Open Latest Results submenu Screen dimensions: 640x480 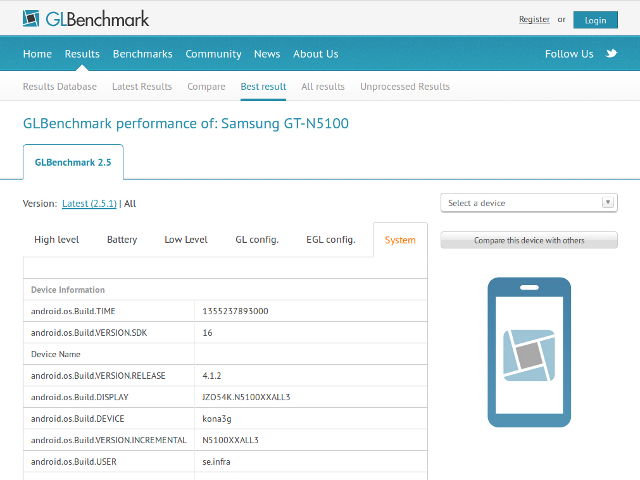pyautogui.click(x=142, y=87)
